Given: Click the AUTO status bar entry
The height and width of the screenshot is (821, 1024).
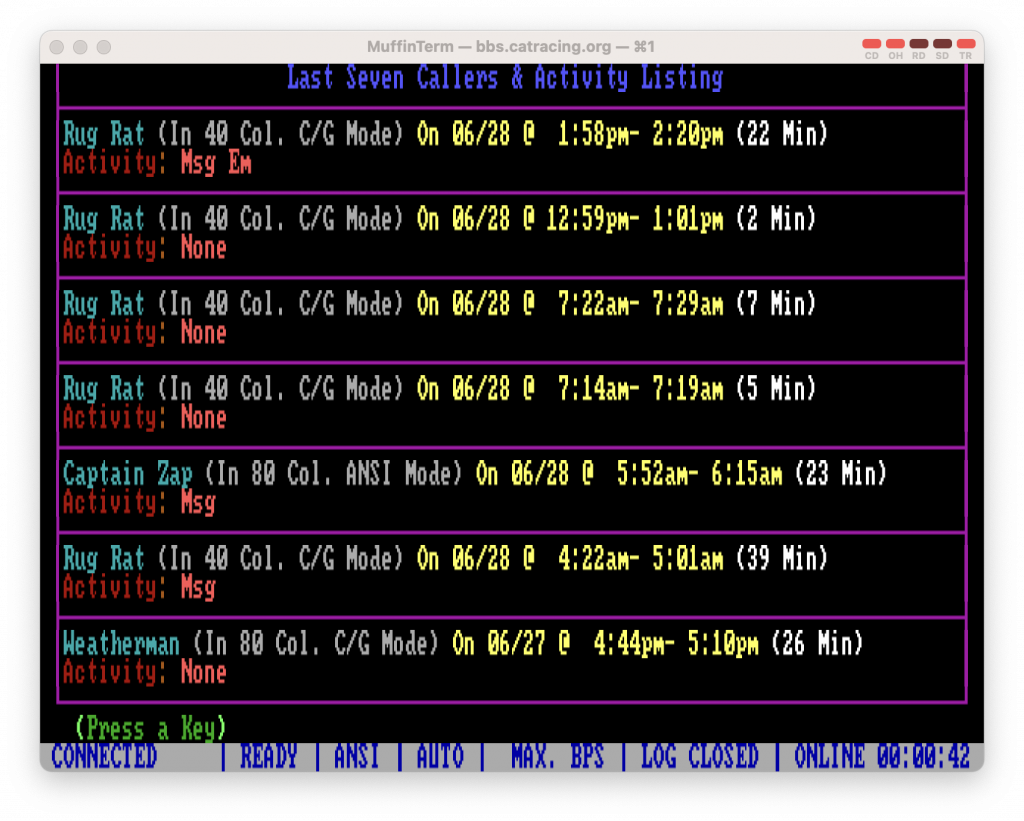Looking at the screenshot, I should (x=440, y=757).
